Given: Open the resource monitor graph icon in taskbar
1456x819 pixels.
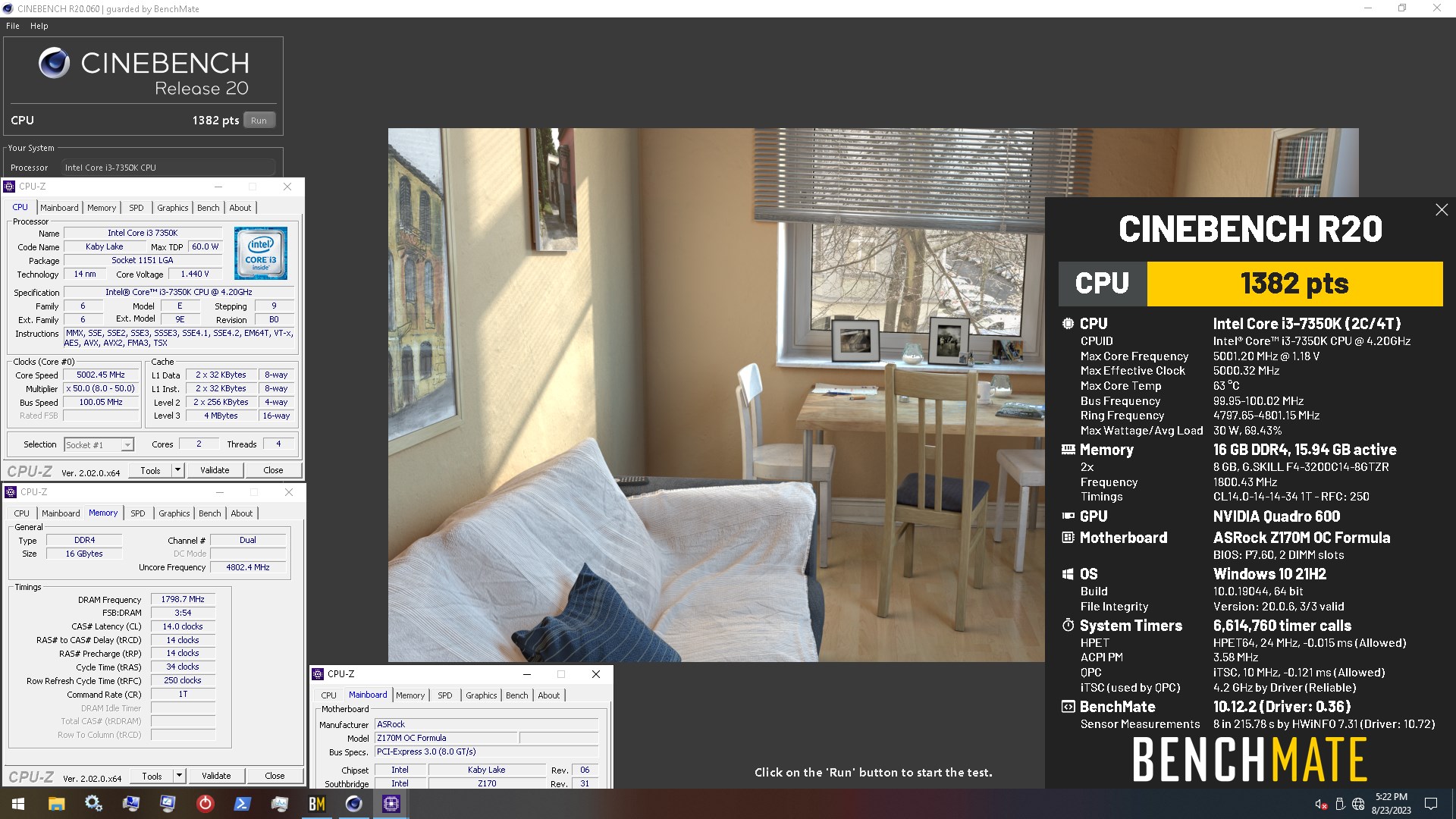Looking at the screenshot, I should [279, 804].
